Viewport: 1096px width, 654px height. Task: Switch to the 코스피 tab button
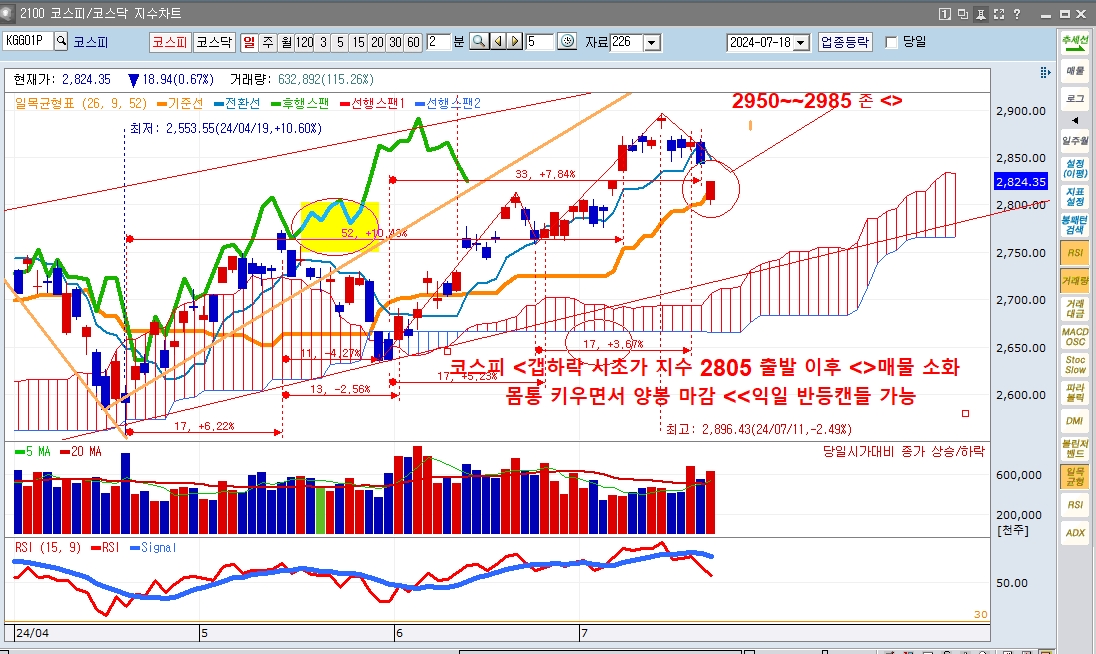(x=170, y=42)
